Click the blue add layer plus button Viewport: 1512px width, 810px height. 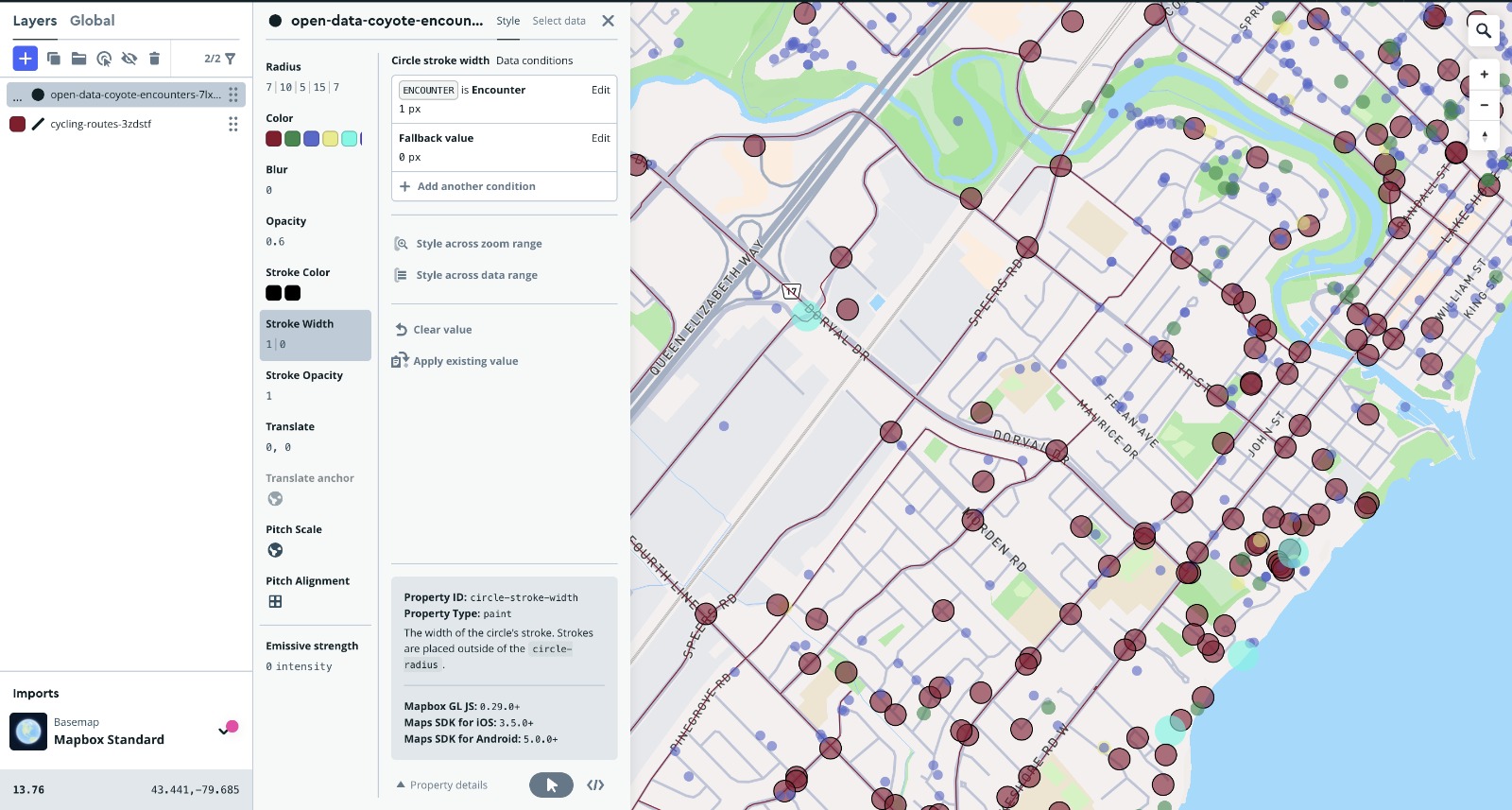26,59
